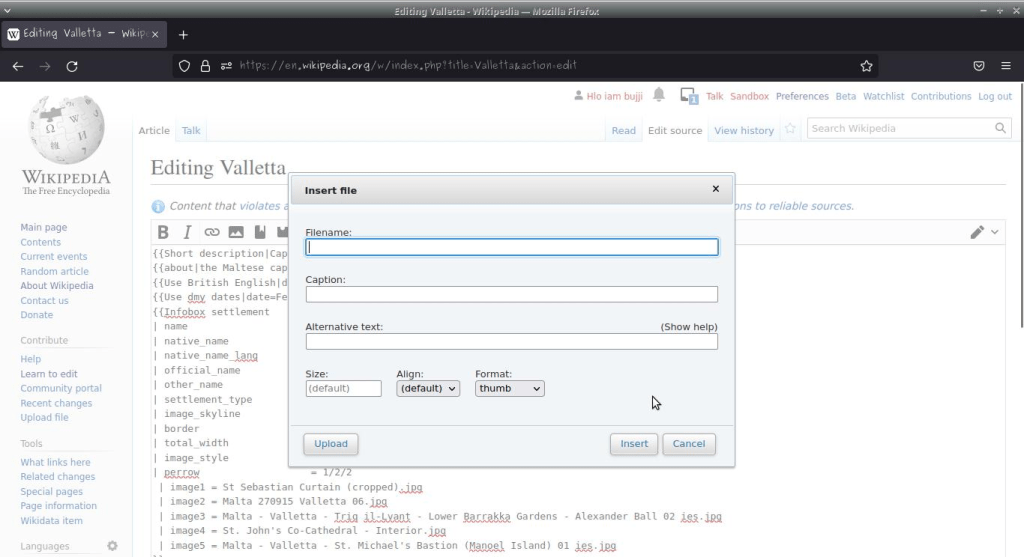Close the Insert file dialog with X
Screen dimensions: 1024x557
(x=715, y=188)
